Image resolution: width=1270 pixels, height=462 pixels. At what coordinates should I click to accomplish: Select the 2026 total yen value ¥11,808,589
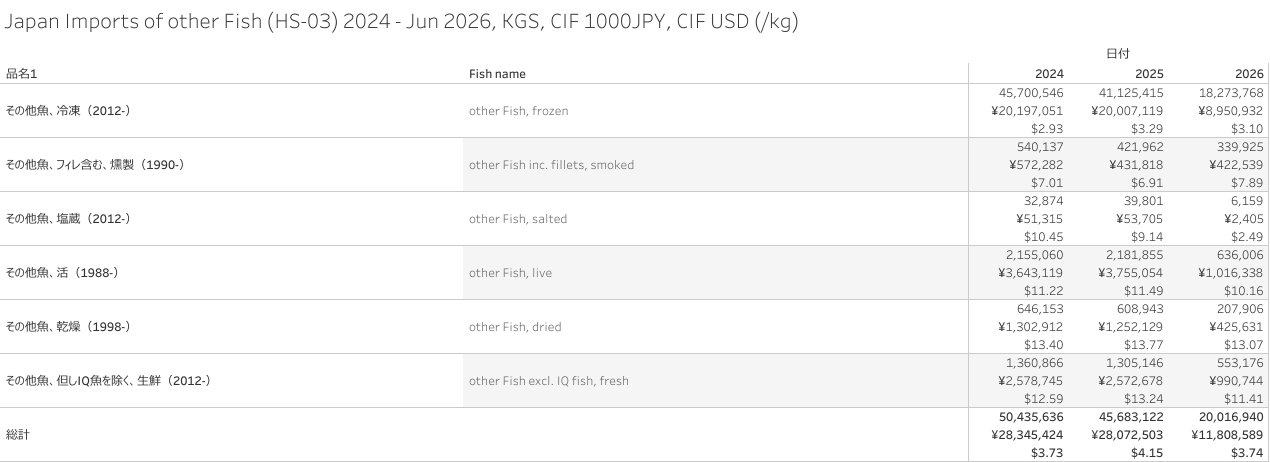1228,435
